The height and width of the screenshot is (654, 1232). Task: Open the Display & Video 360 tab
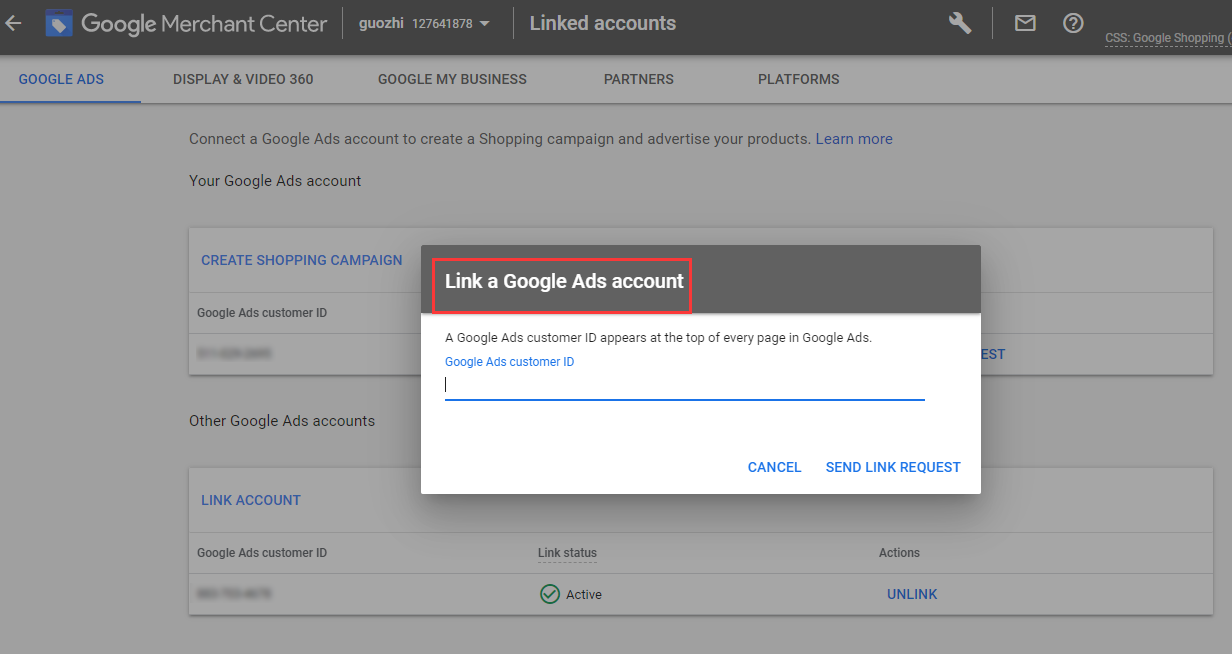coord(243,79)
